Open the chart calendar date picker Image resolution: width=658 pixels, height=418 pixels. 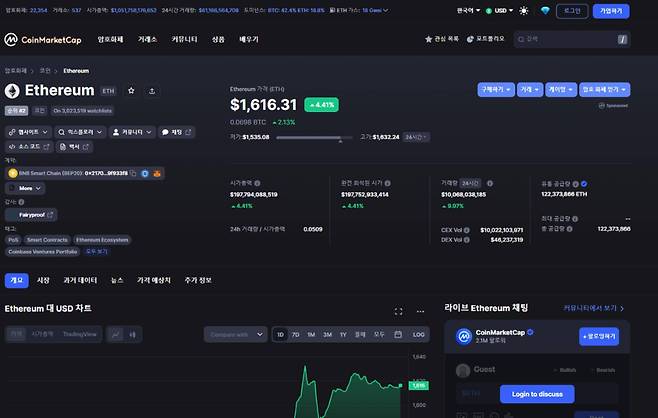(x=398, y=334)
